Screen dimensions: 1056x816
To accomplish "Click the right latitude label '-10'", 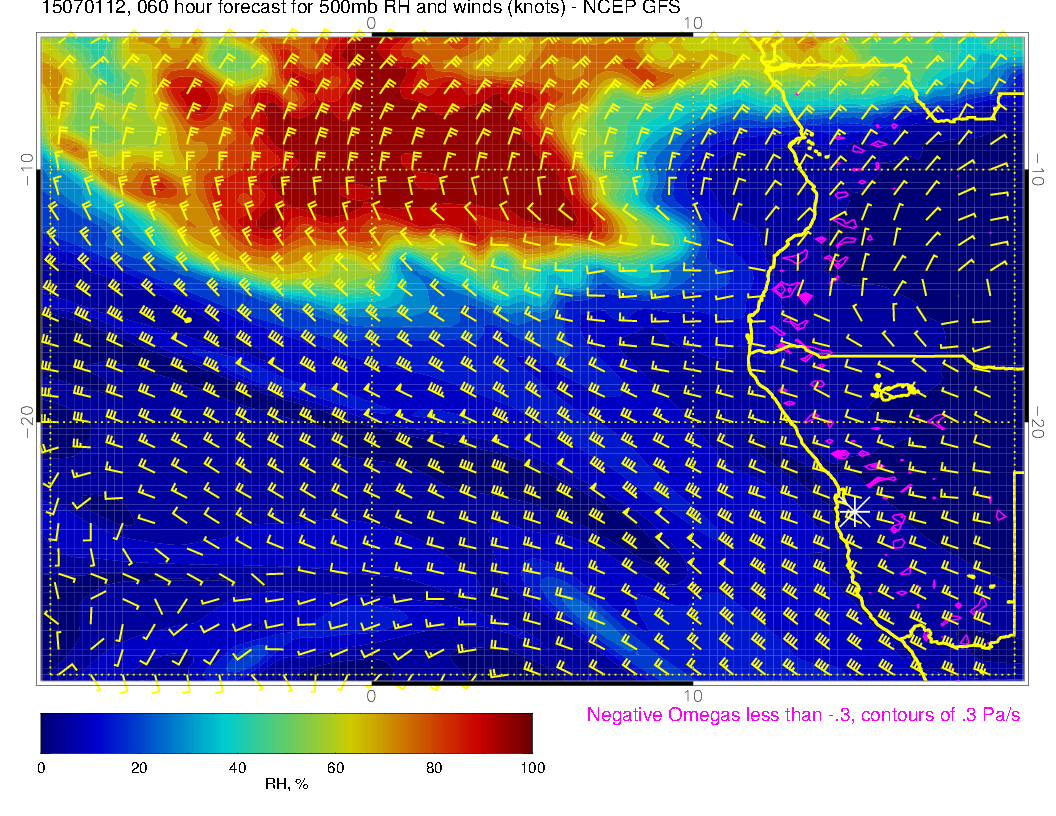I will 1038,169.
